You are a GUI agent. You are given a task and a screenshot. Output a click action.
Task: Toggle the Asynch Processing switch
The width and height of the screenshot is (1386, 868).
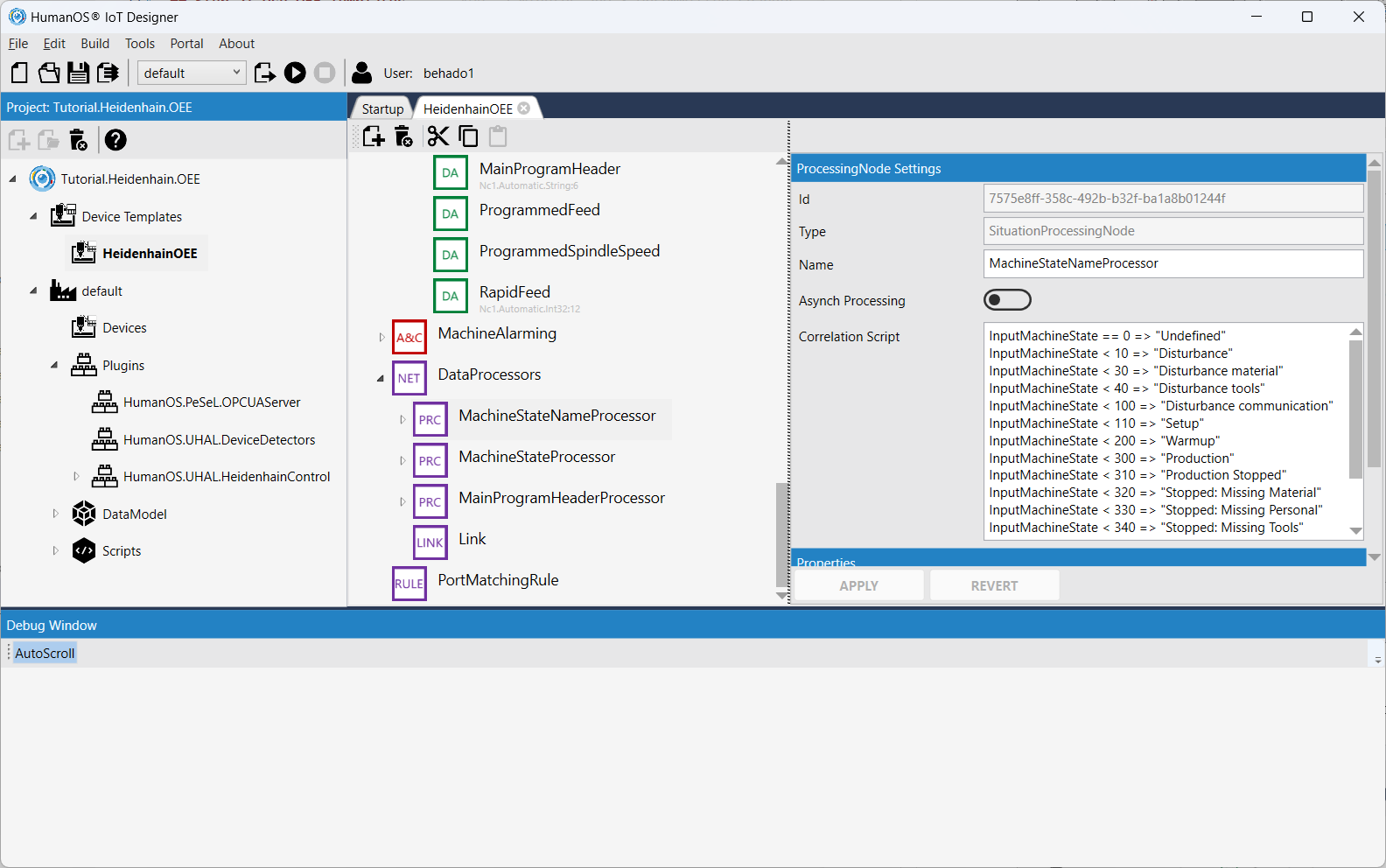click(x=1007, y=300)
